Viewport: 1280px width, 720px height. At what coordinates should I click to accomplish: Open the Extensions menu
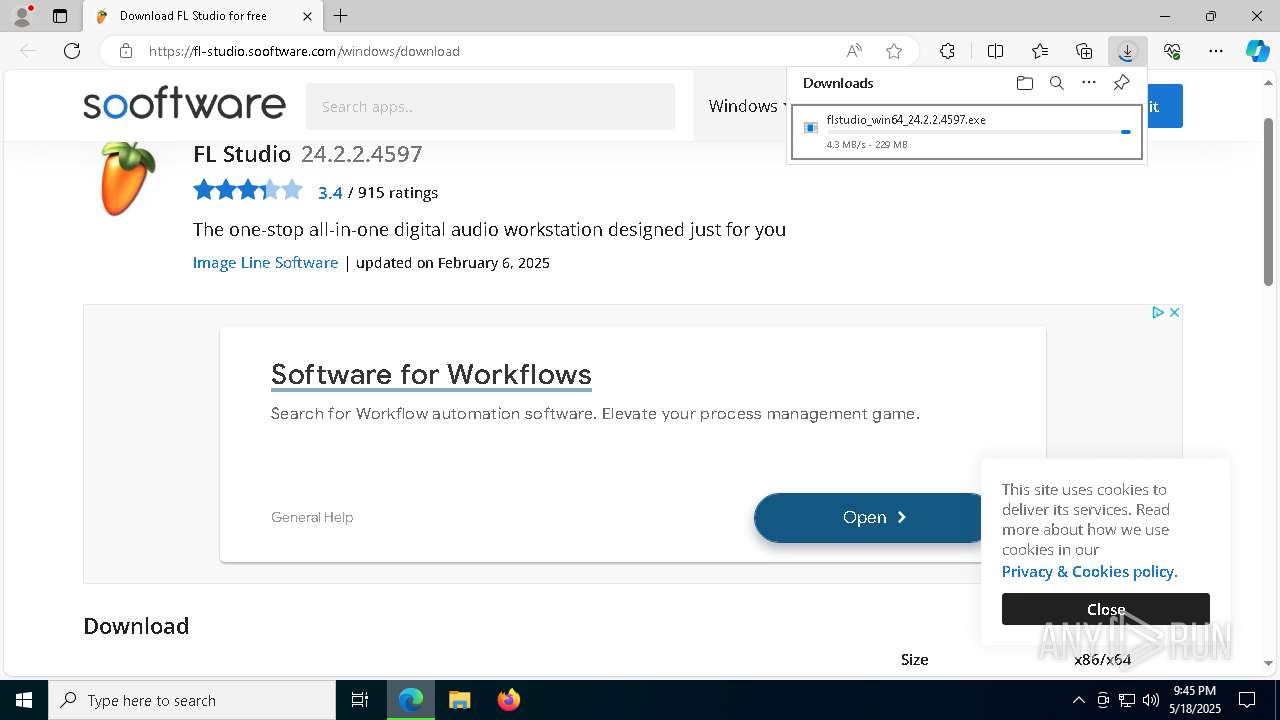tap(947, 51)
